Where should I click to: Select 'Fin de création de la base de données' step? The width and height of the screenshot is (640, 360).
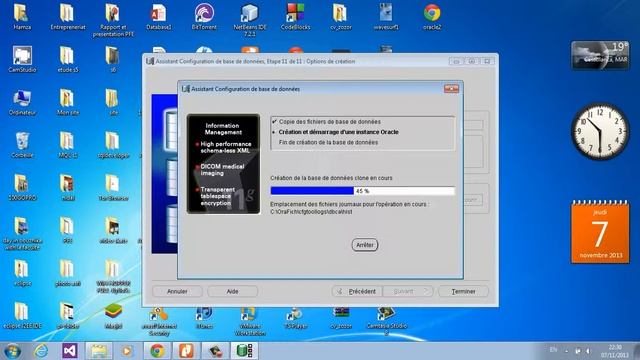click(x=328, y=142)
